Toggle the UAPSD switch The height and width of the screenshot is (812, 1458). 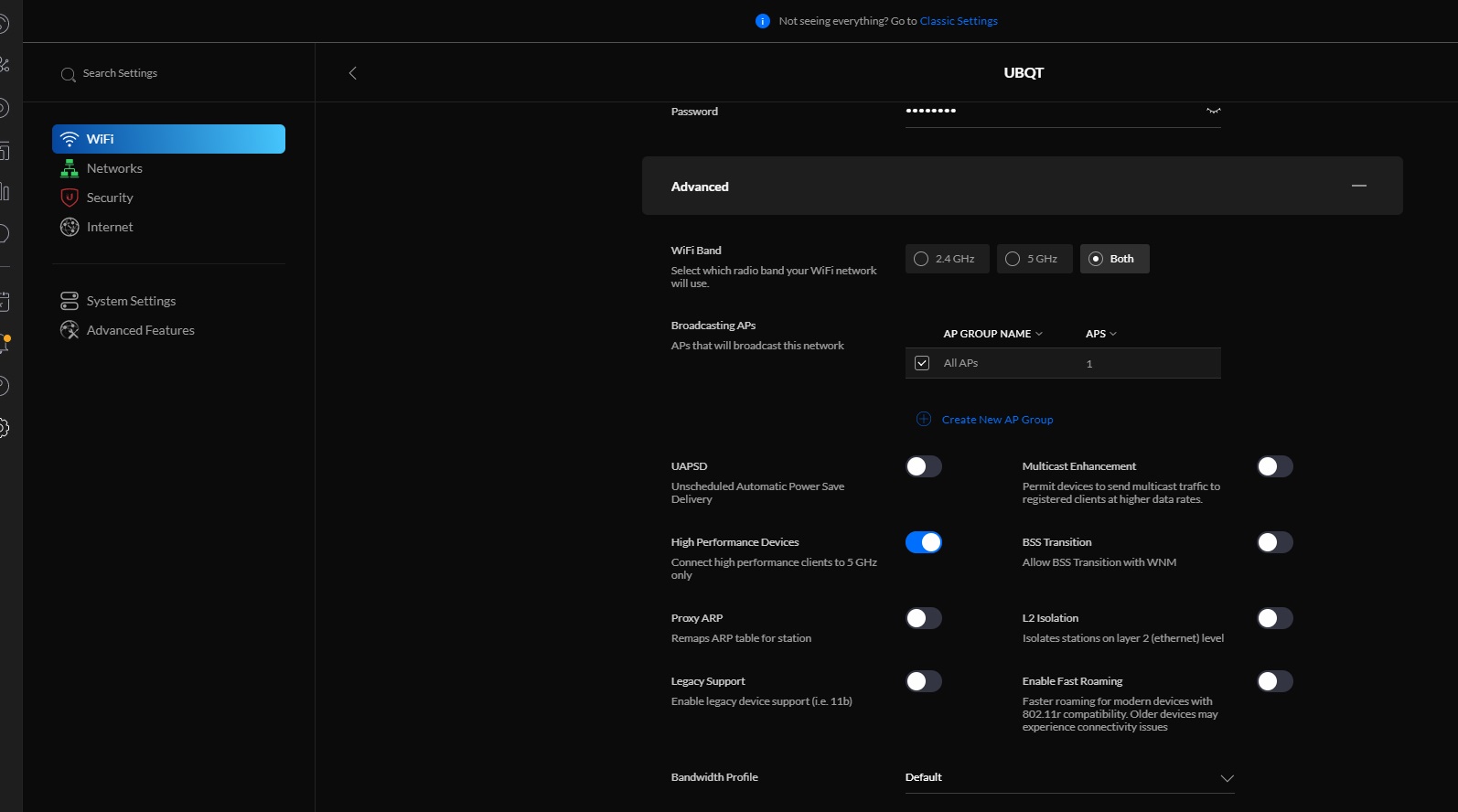pyautogui.click(x=924, y=466)
